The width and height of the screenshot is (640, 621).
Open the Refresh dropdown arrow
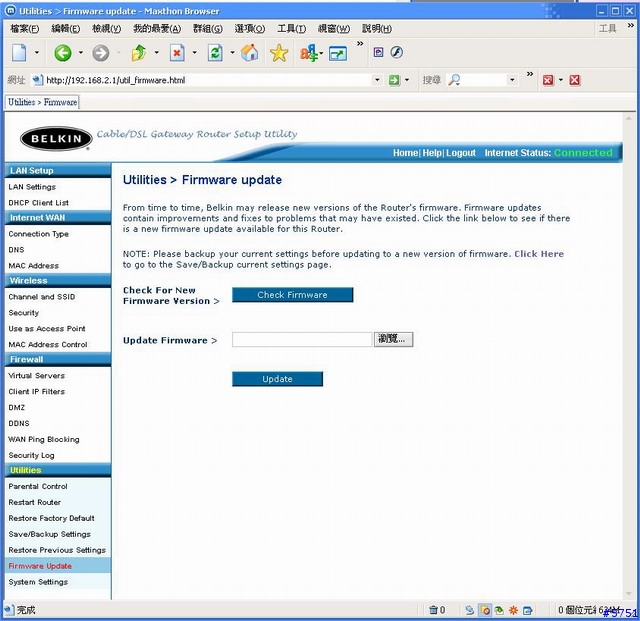(232, 52)
